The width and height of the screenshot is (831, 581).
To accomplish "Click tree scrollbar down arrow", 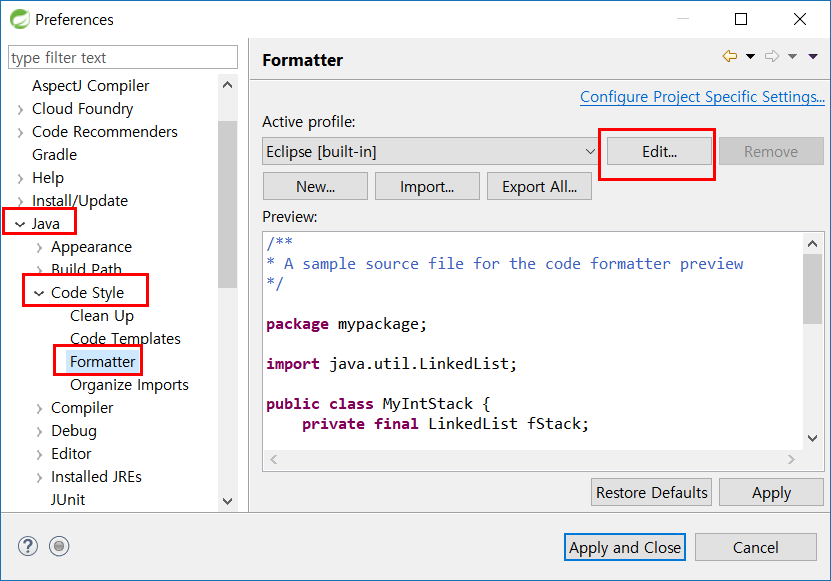I will pyautogui.click(x=227, y=501).
